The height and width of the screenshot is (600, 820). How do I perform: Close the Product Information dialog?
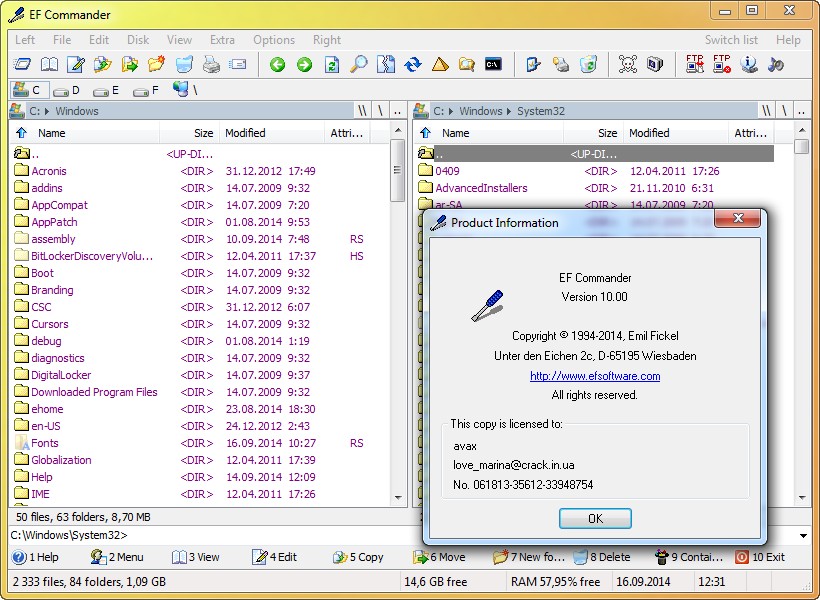[x=737, y=218]
